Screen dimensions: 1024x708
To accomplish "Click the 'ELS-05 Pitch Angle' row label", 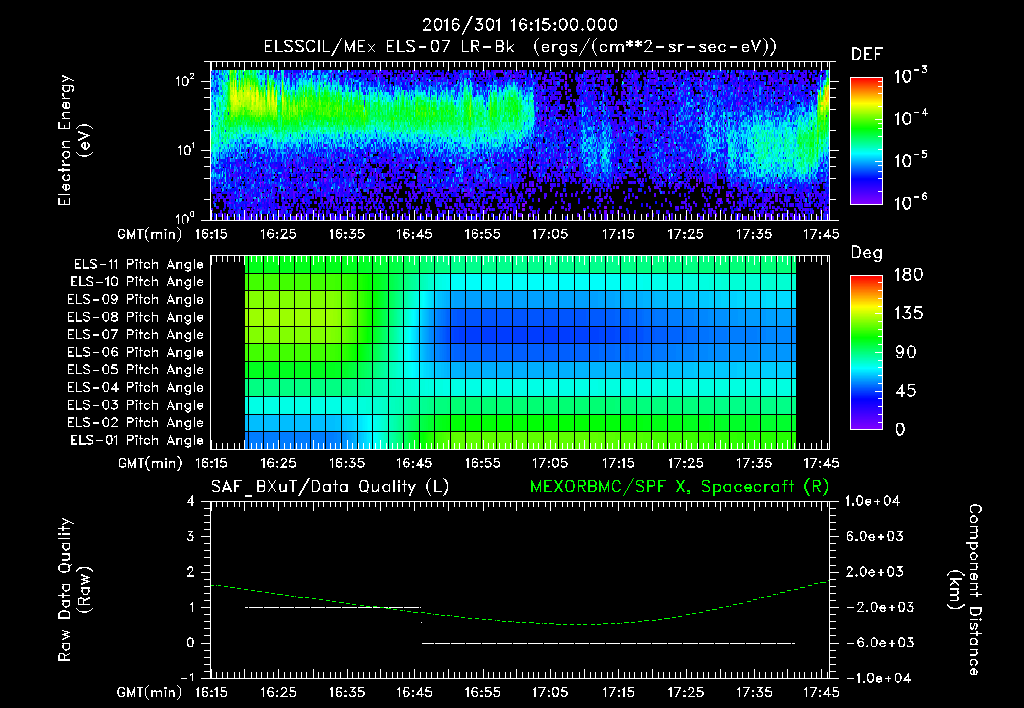I will tap(135, 370).
